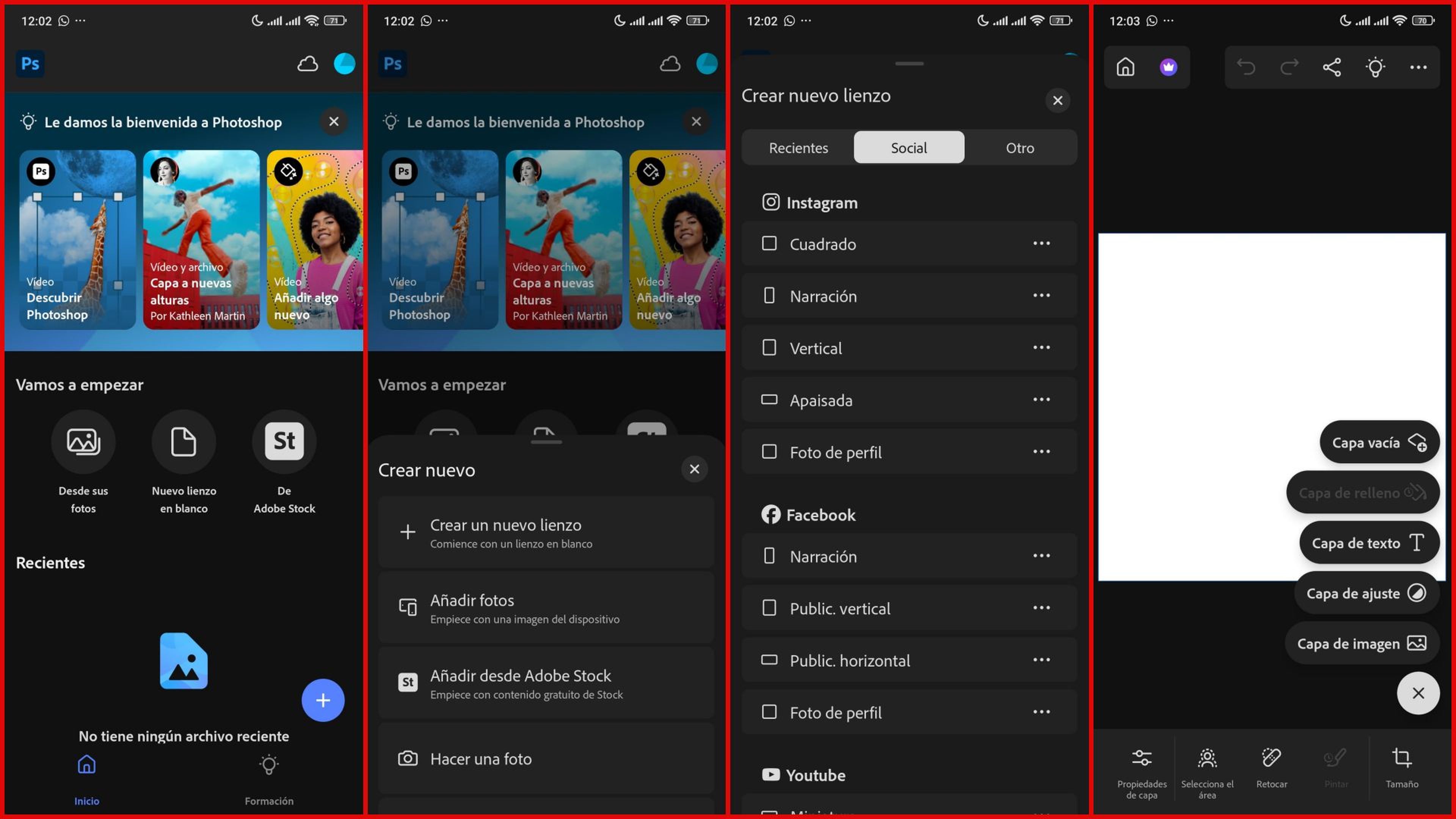Switch to the Recientes tab
The width and height of the screenshot is (1456, 819).
click(798, 147)
